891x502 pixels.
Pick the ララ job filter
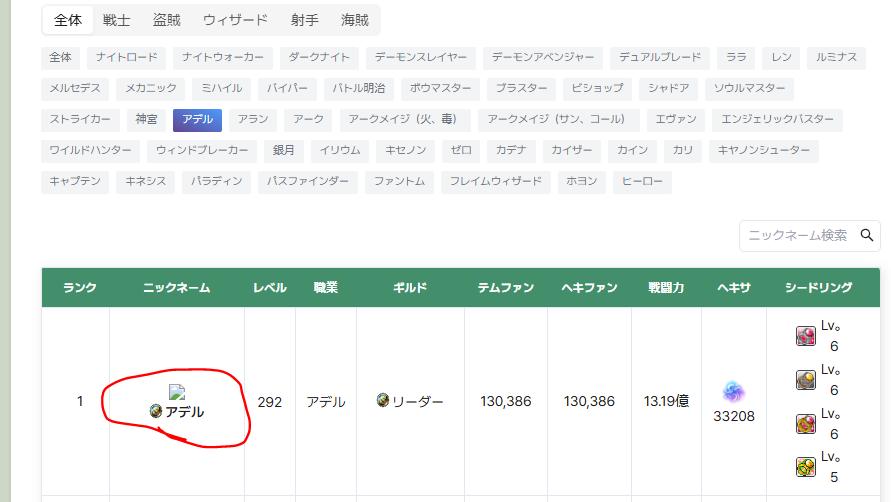(736, 58)
